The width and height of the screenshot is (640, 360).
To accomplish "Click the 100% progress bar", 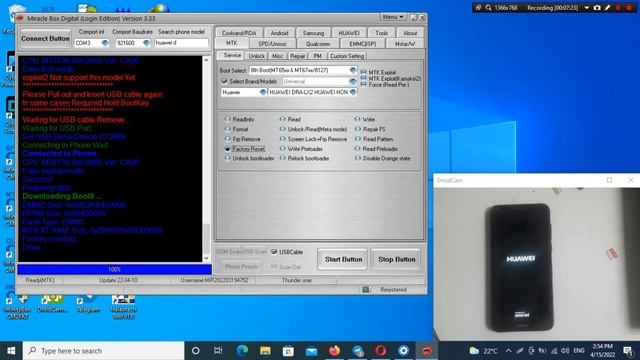I will pyautogui.click(x=114, y=269).
